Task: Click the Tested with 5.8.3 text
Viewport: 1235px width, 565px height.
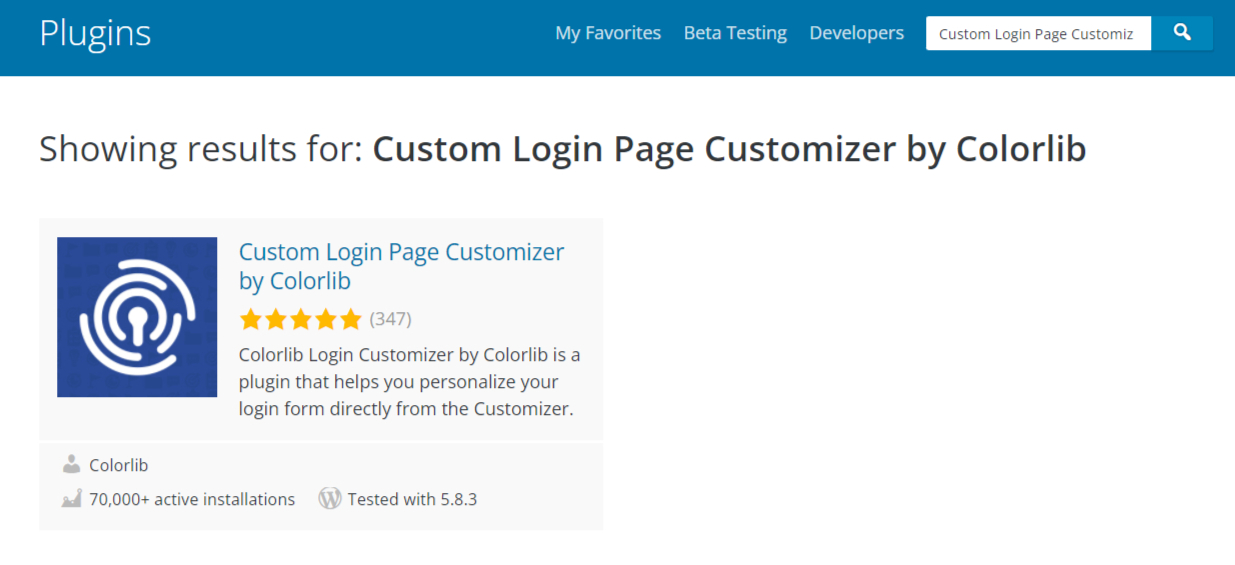Action: [x=412, y=499]
